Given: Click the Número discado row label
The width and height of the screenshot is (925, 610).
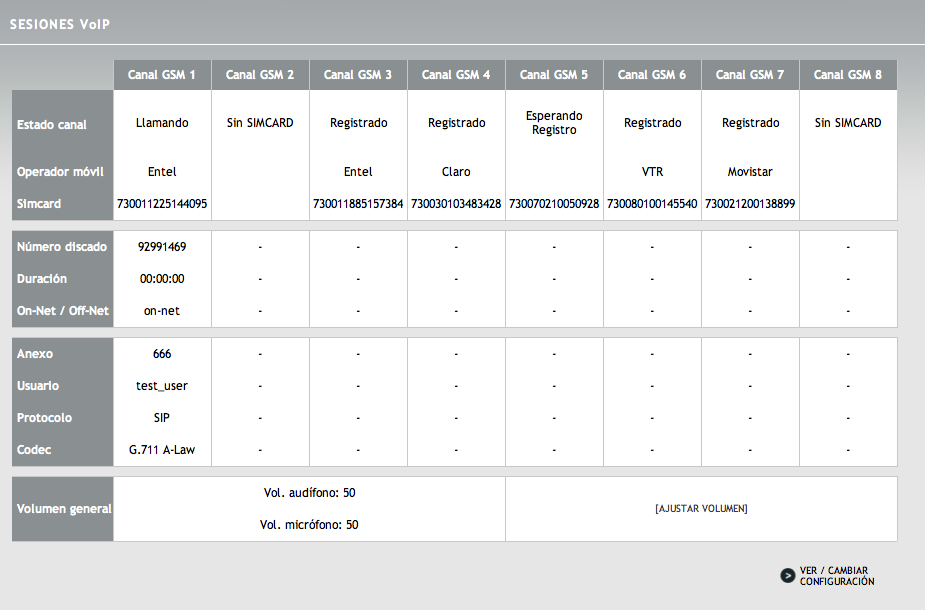Looking at the screenshot, I should (x=61, y=247).
